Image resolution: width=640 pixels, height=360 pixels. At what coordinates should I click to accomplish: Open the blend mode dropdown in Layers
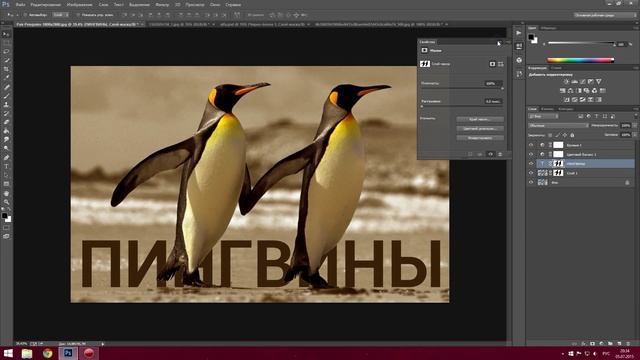(x=558, y=126)
